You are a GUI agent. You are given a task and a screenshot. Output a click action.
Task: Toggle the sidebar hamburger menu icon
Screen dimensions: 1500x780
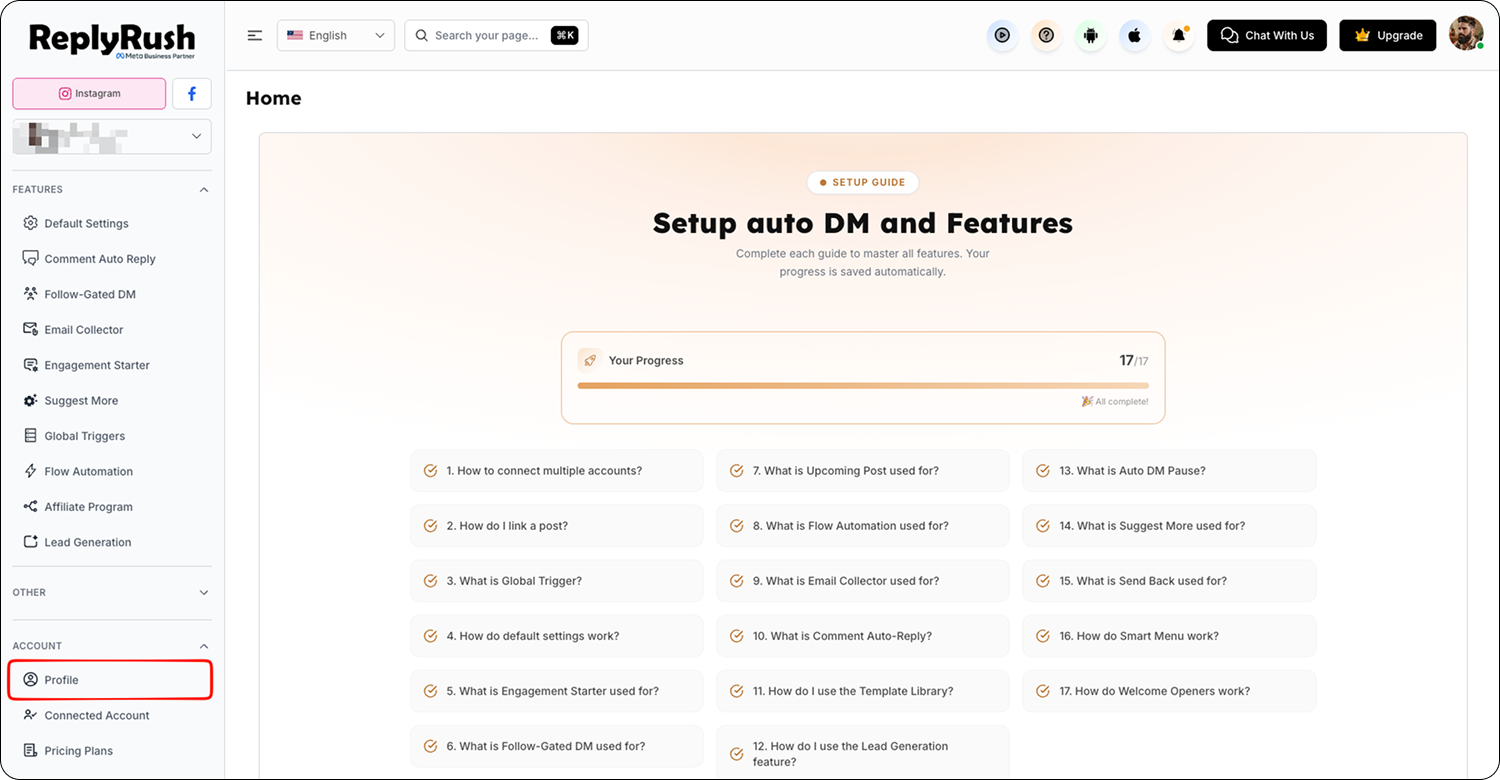pos(255,35)
